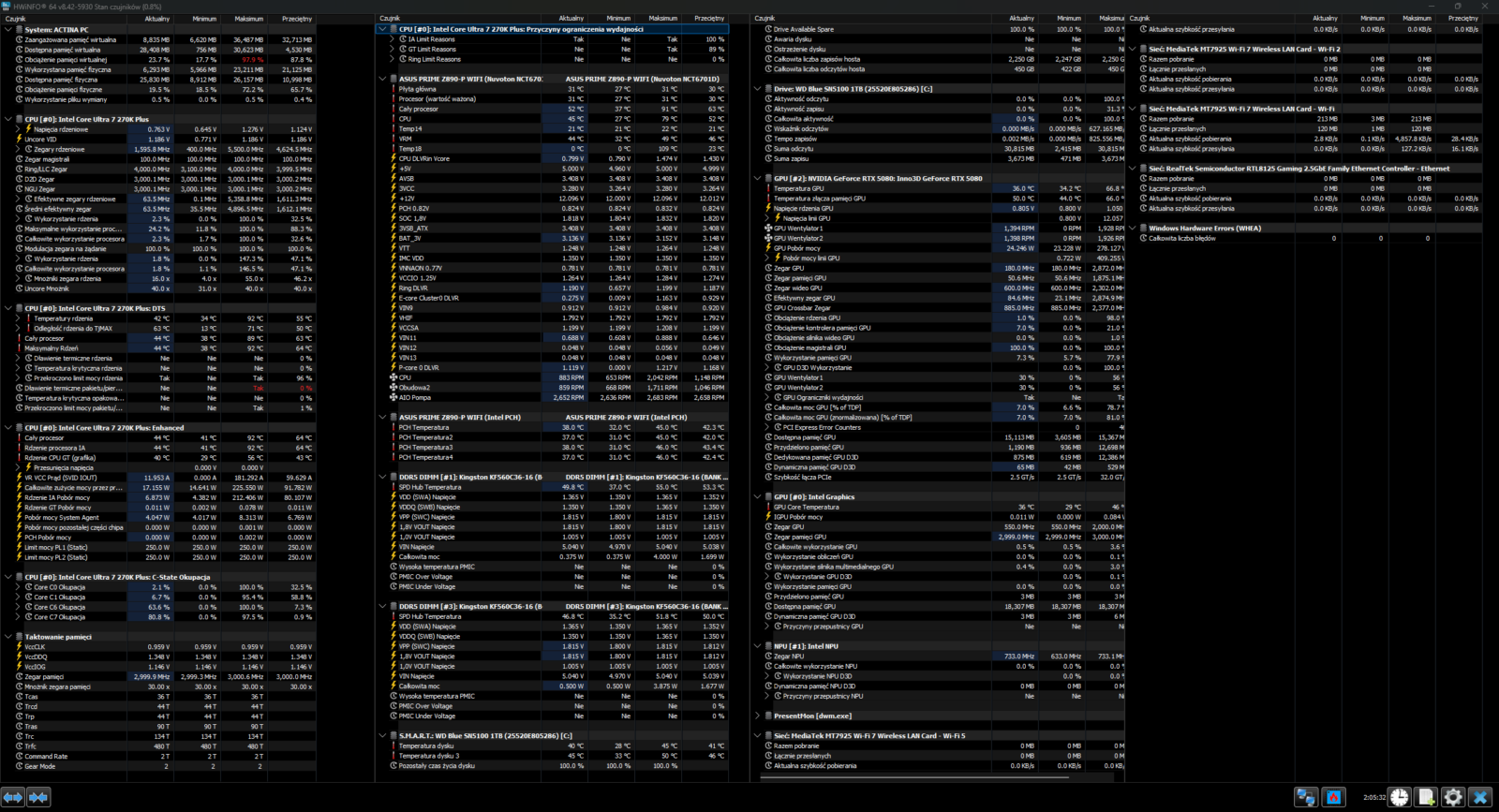Click the blue X close sensors icon

pyautogui.click(x=1480, y=797)
